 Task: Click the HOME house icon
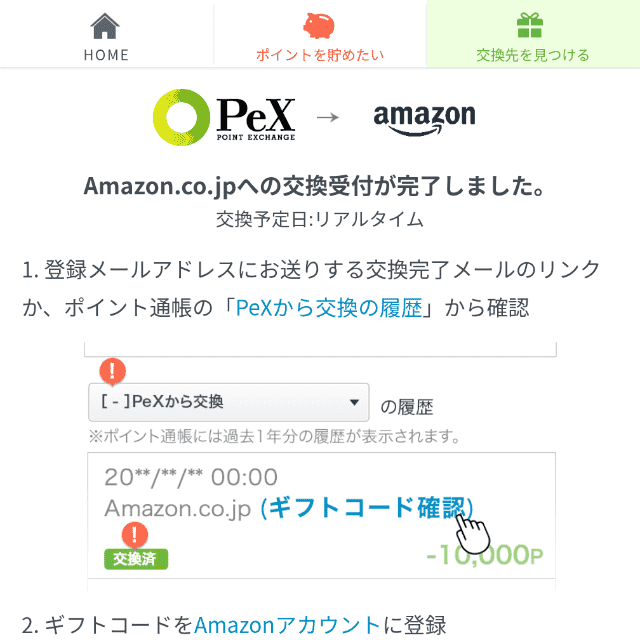click(x=105, y=24)
